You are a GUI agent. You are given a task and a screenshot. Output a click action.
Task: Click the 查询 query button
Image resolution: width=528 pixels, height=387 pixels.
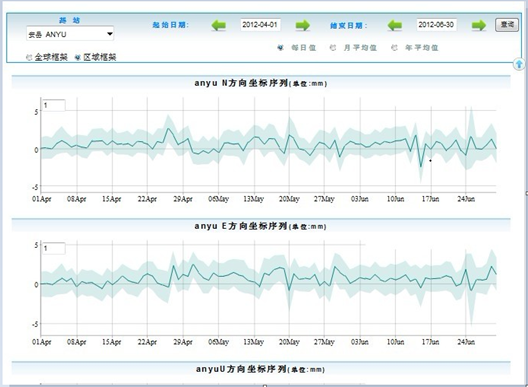tap(507, 25)
